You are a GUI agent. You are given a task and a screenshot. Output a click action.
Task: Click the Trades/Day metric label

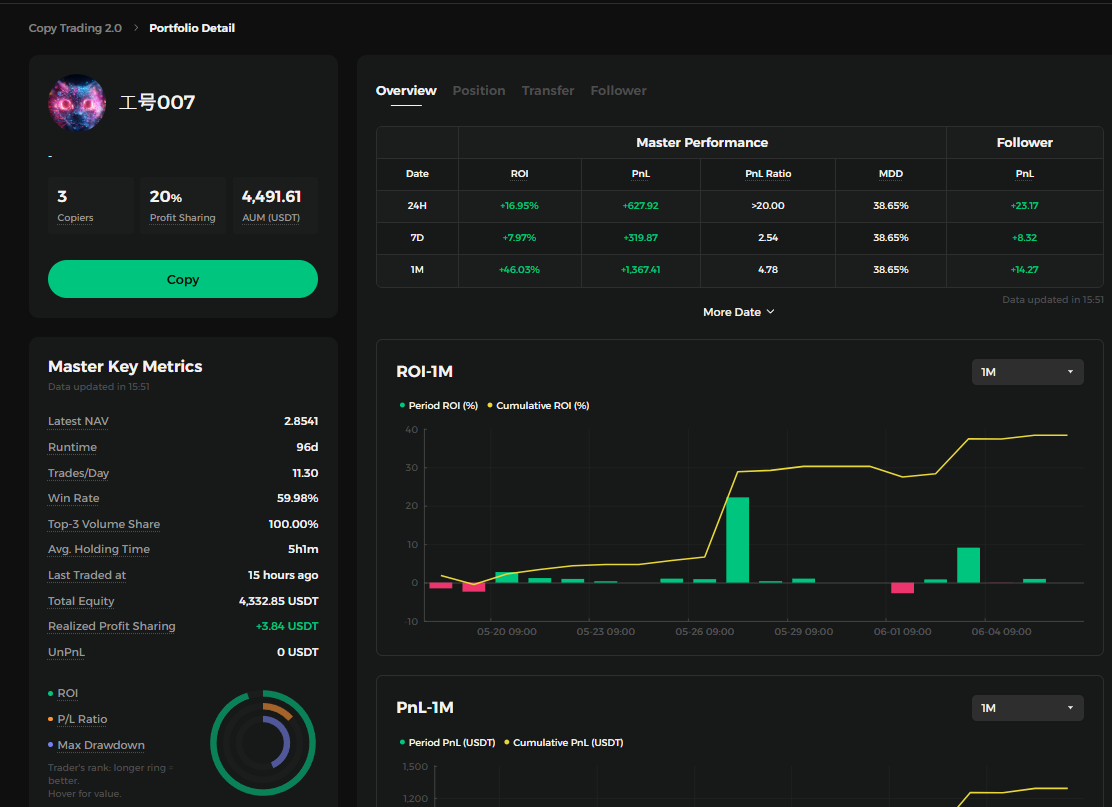(x=78, y=473)
